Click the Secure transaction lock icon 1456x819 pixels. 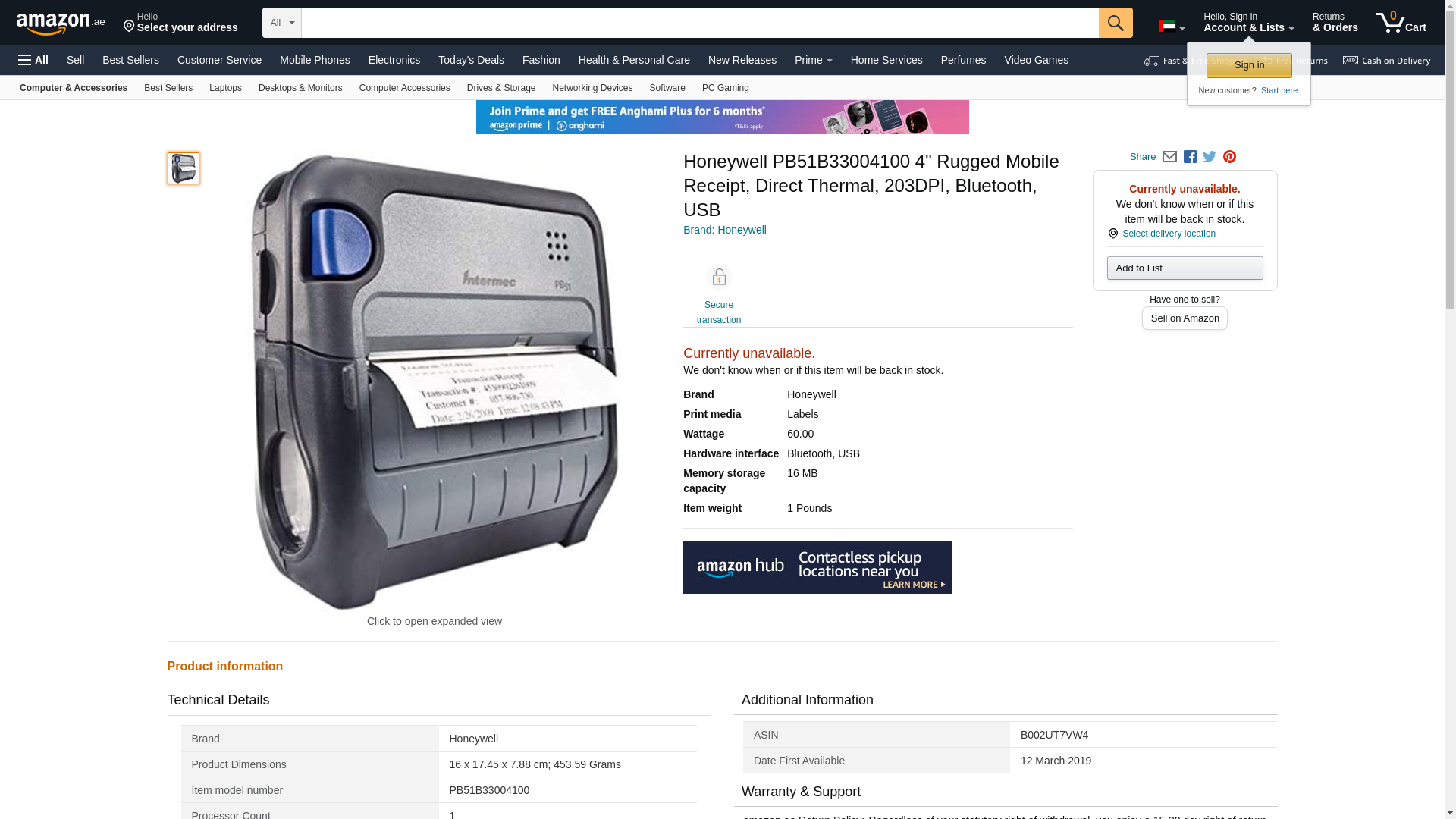(718, 278)
